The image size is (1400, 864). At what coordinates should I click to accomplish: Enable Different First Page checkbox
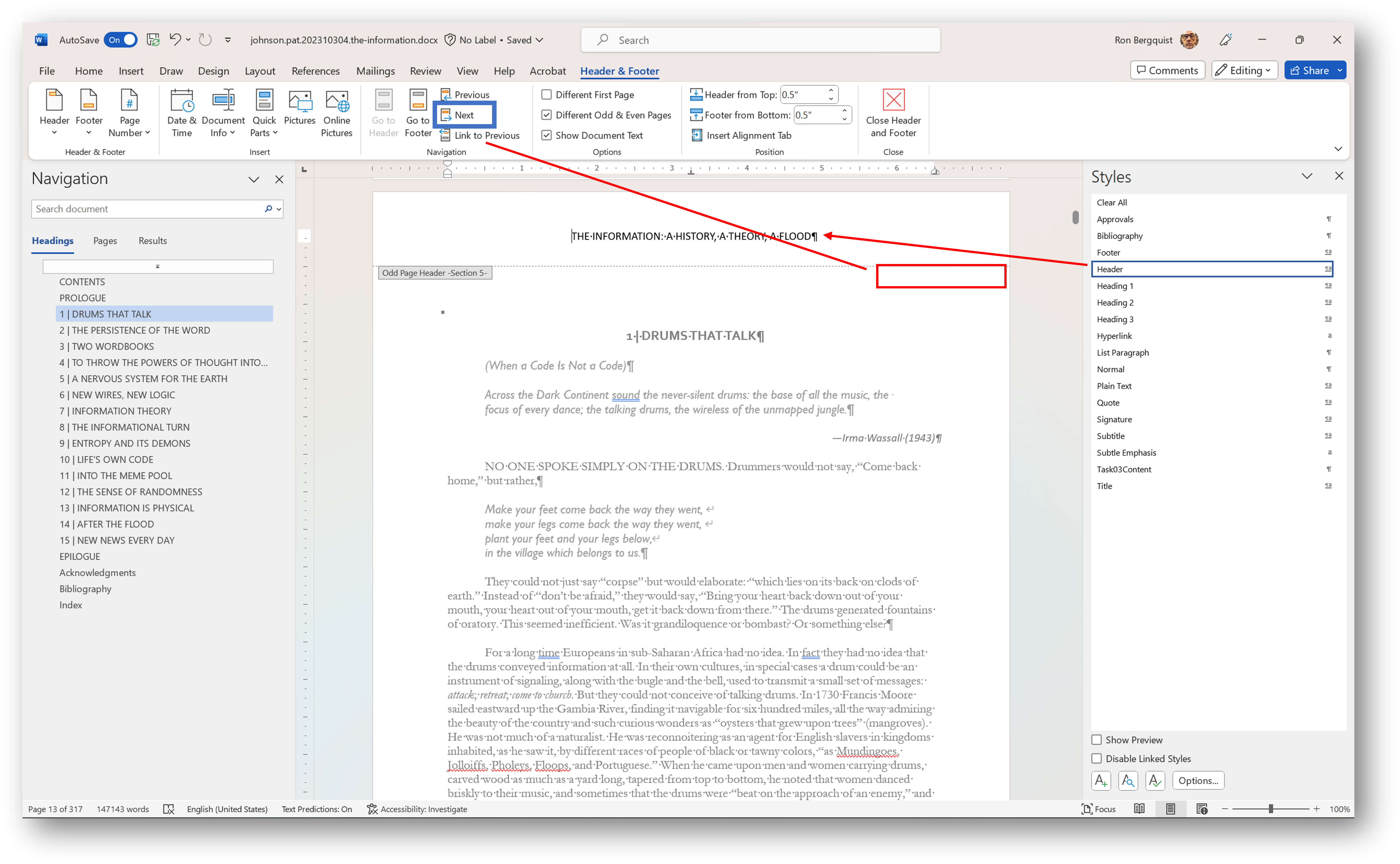[547, 95]
